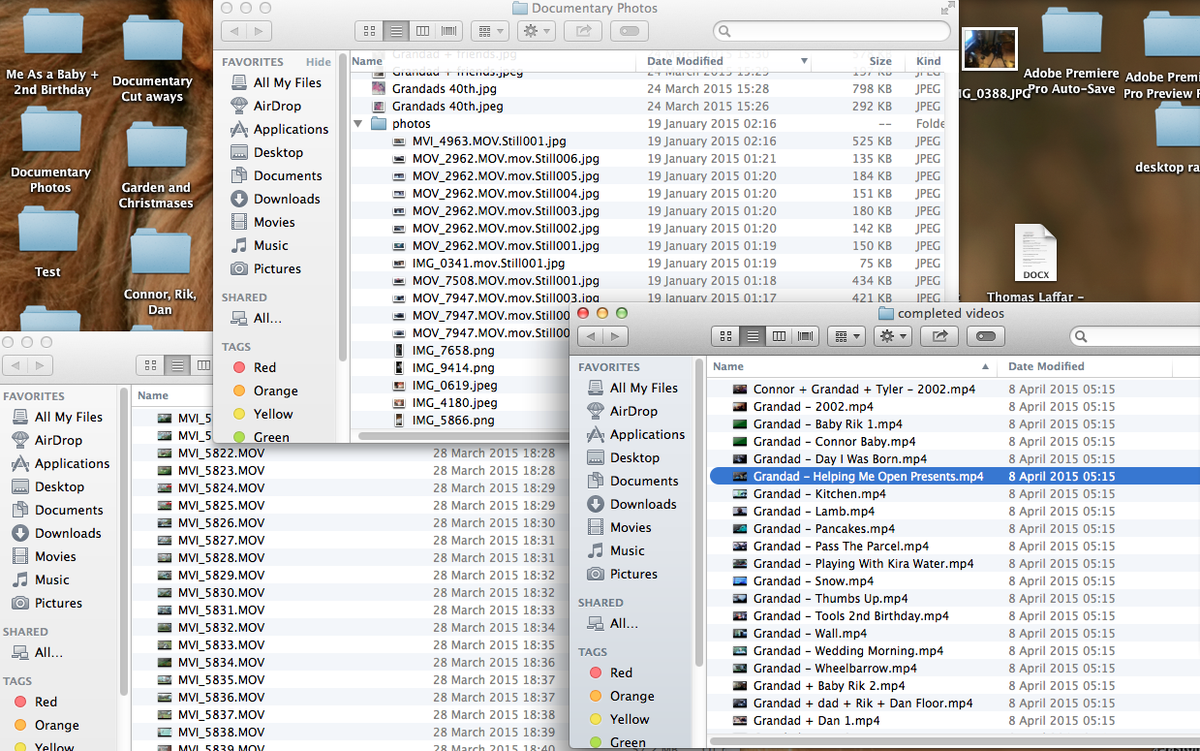The width and height of the screenshot is (1200, 751).
Task: Open Movies in completed videos sidebar
Action: pyautogui.click(x=631, y=527)
